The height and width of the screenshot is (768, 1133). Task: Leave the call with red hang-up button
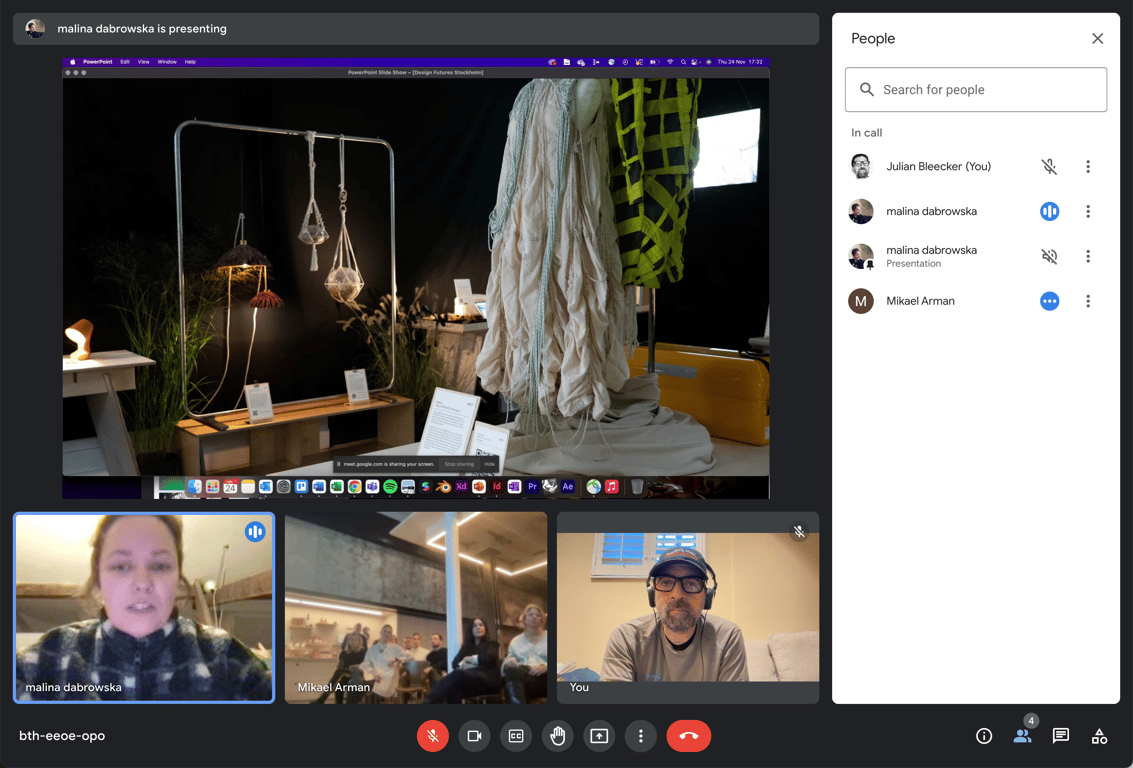(x=689, y=735)
